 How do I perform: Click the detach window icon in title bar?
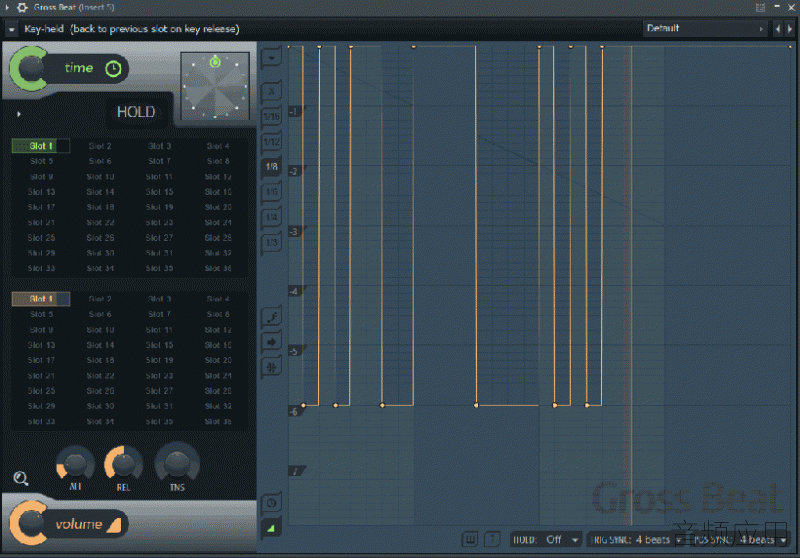pos(760,7)
